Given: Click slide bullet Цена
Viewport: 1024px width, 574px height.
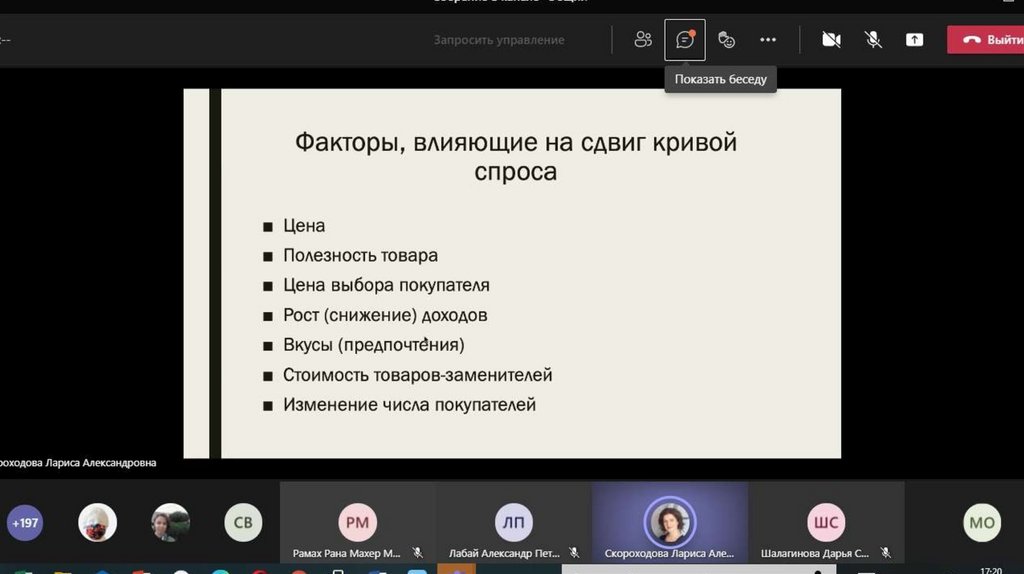Looking at the screenshot, I should pyautogui.click(x=304, y=226).
